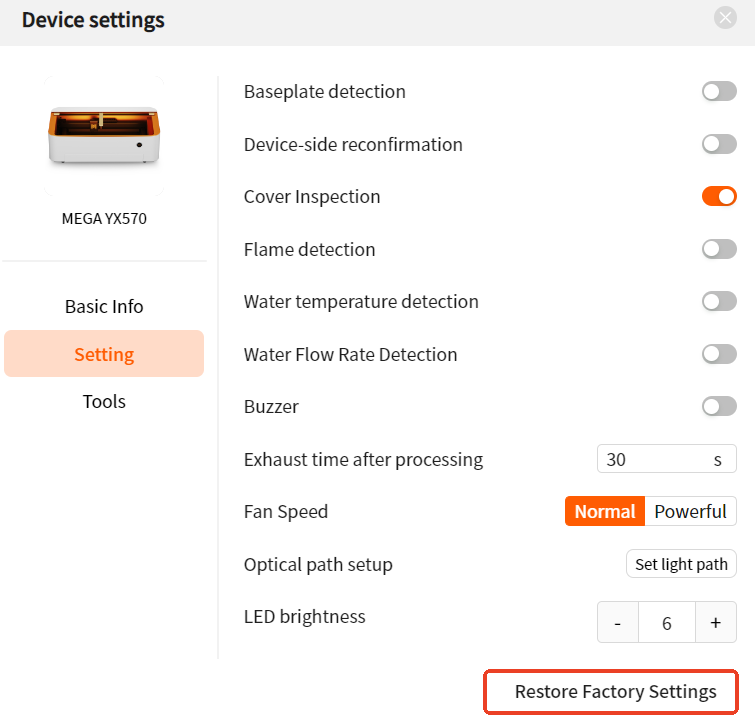Select the Setting tab
Viewport: 755px width, 717px height.
104,353
